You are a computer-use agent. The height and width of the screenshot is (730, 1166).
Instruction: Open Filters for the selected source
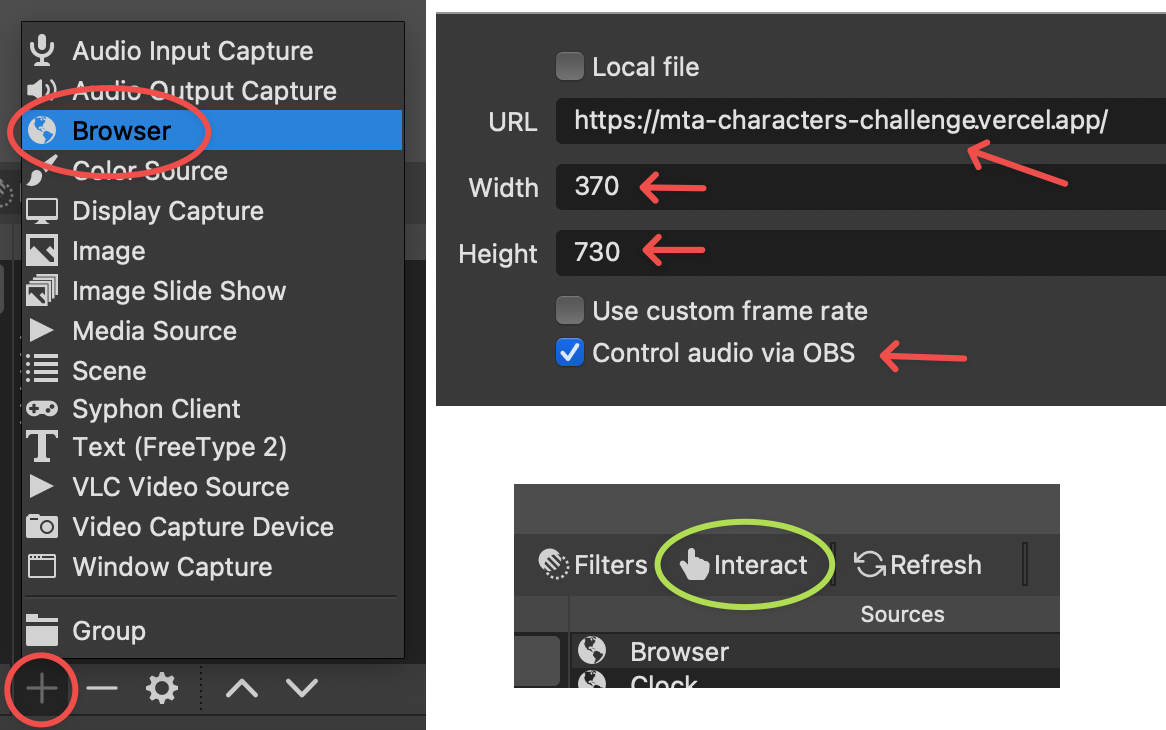pos(593,565)
